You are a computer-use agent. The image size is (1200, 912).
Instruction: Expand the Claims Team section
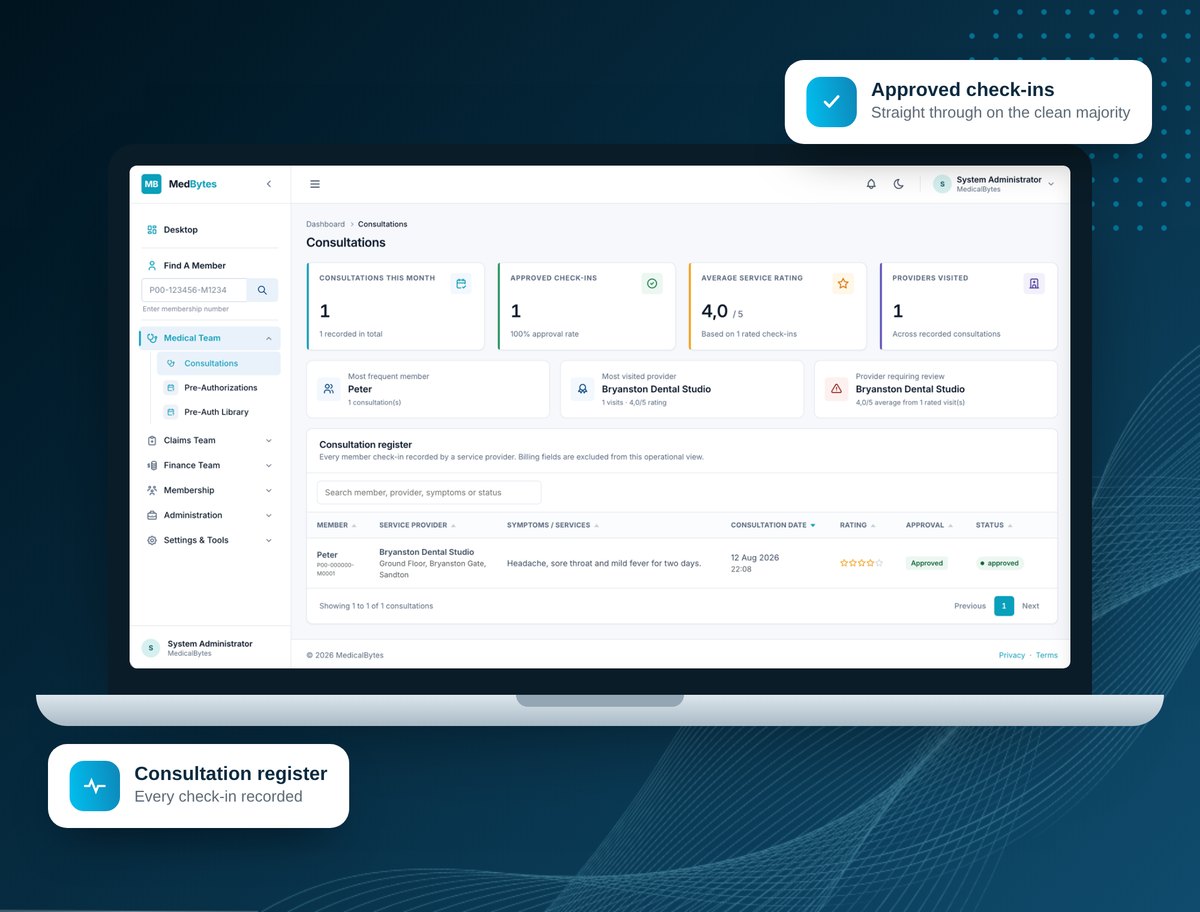pos(210,440)
